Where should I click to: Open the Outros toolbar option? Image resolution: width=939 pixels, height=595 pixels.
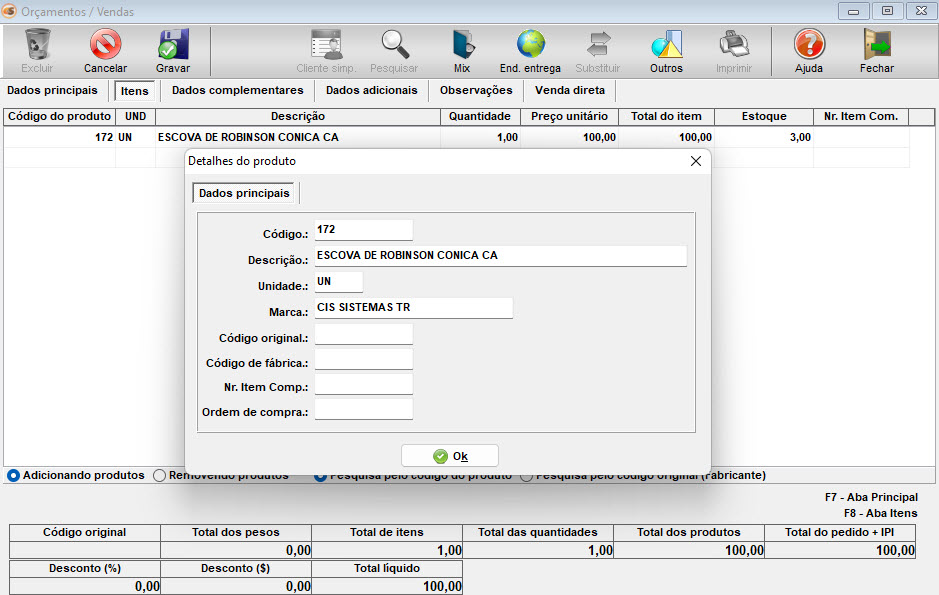click(666, 45)
